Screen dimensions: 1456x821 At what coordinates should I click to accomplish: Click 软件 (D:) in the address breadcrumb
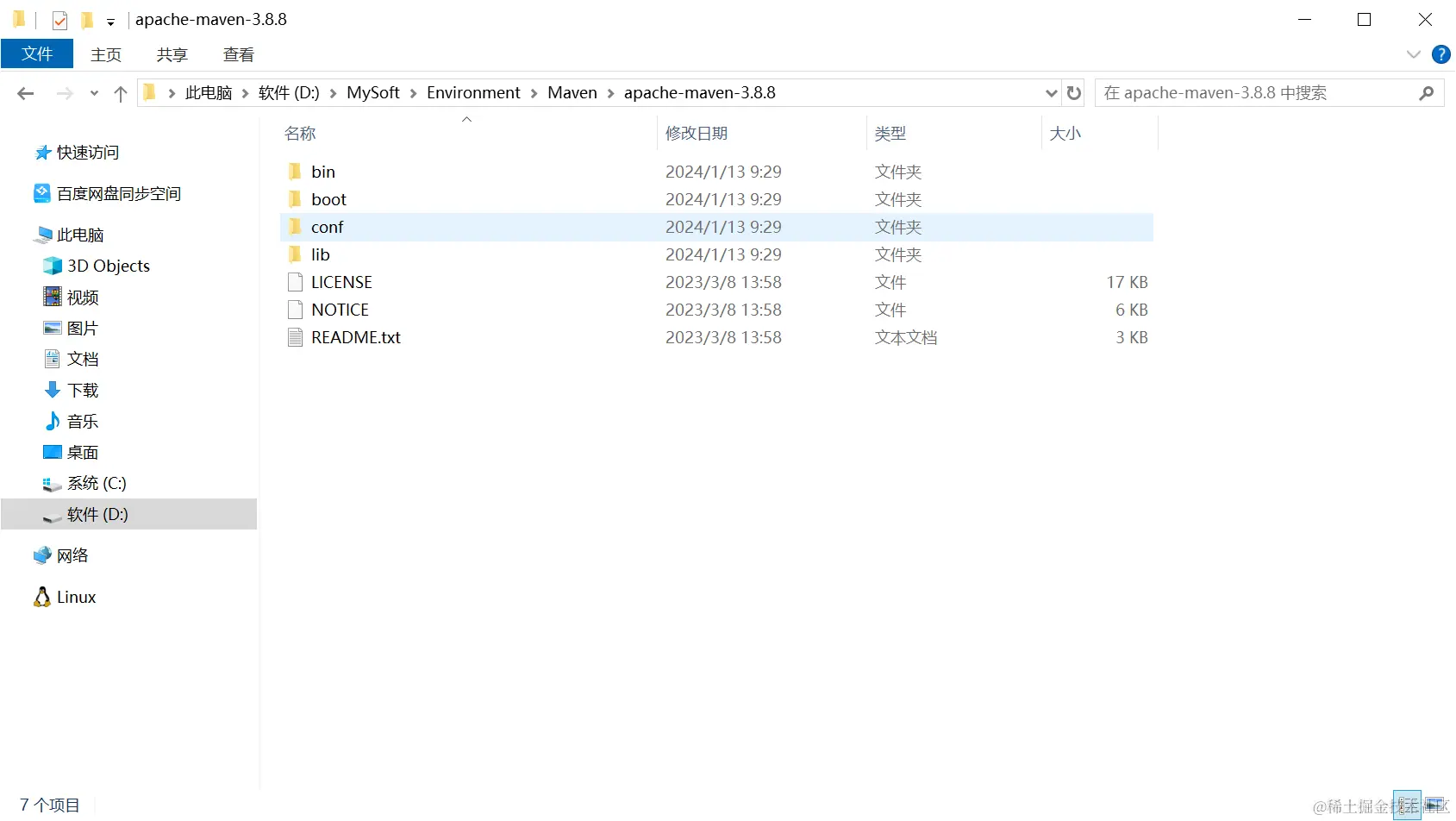point(289,92)
